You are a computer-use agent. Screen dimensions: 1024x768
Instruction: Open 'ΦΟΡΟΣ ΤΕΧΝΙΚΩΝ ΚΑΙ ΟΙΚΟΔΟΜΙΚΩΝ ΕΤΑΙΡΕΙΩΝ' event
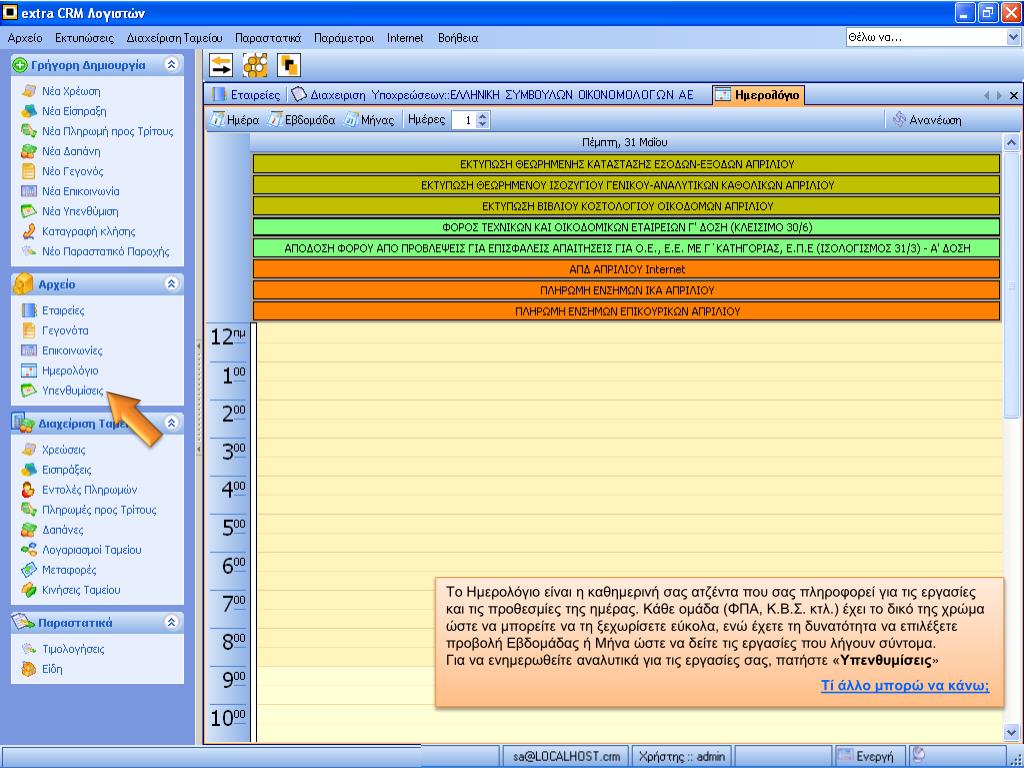pos(626,227)
